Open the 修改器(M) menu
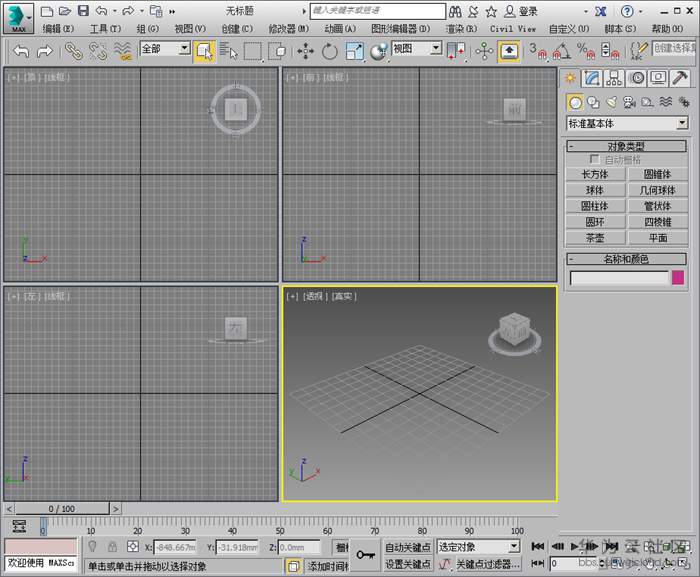This screenshot has height=577, width=700. [x=288, y=29]
